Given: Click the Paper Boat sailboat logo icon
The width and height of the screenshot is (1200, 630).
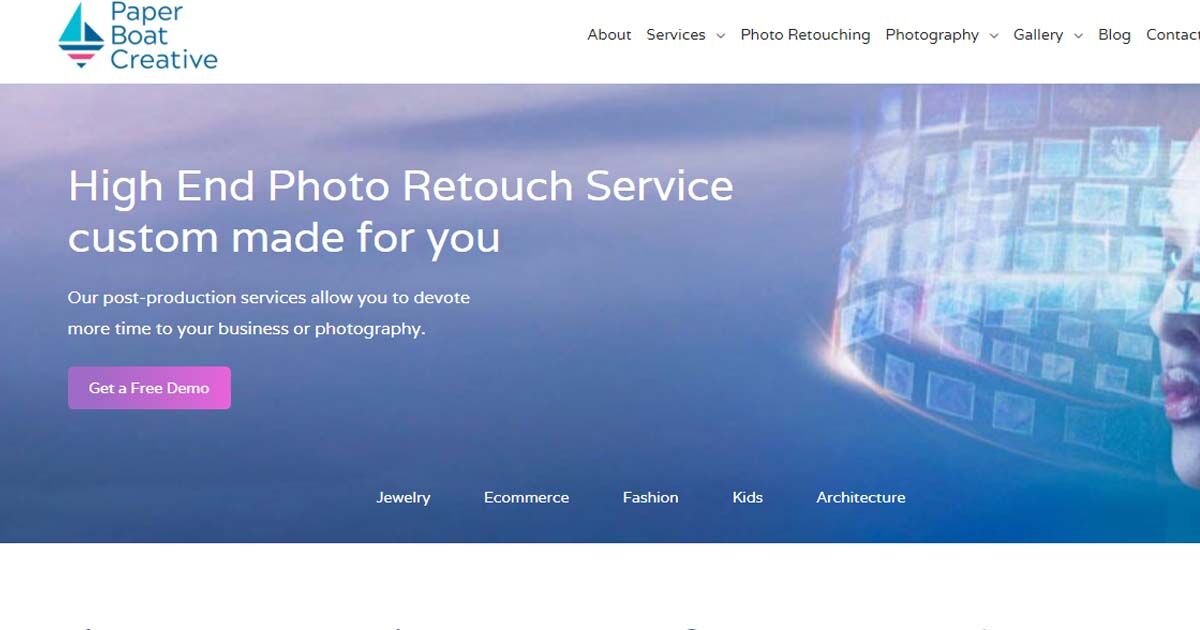Looking at the screenshot, I should click(x=81, y=35).
